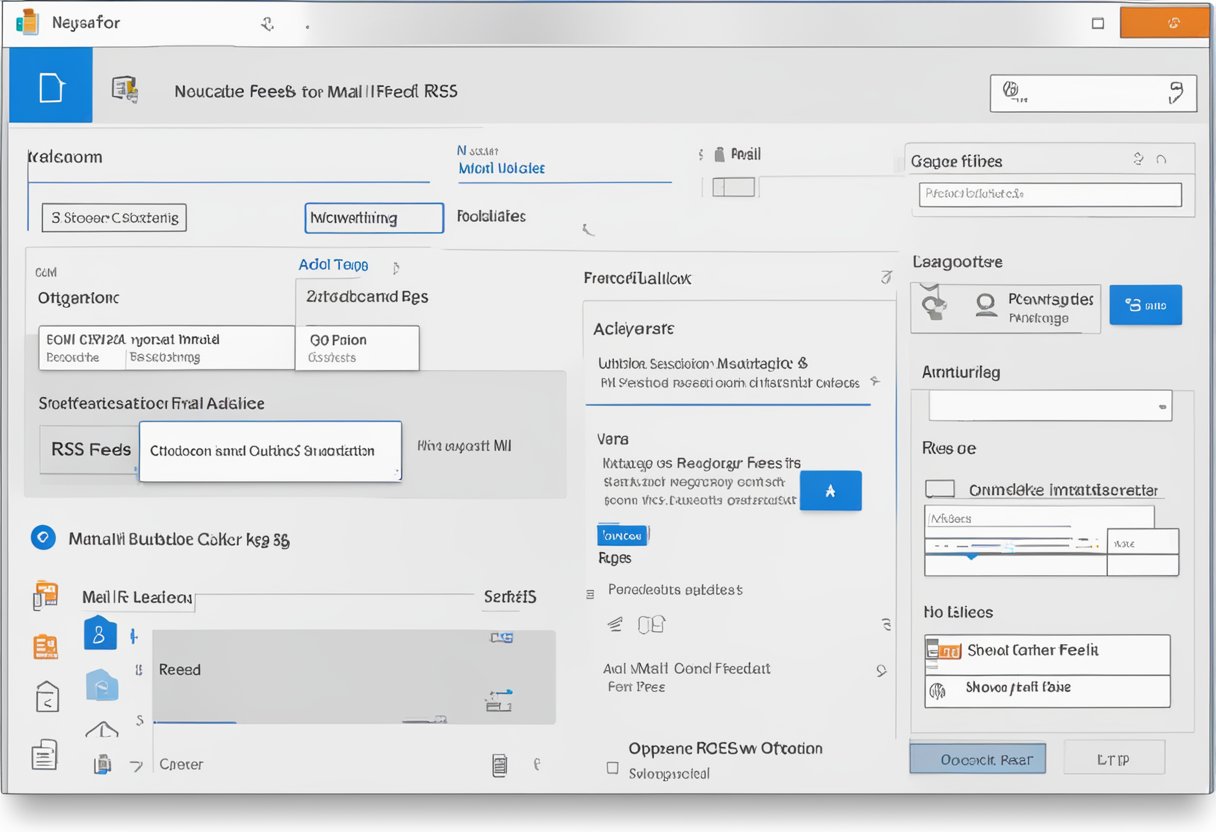Switch to the Mail R Ledeou tab
The image size is (1216, 832).
[138, 596]
